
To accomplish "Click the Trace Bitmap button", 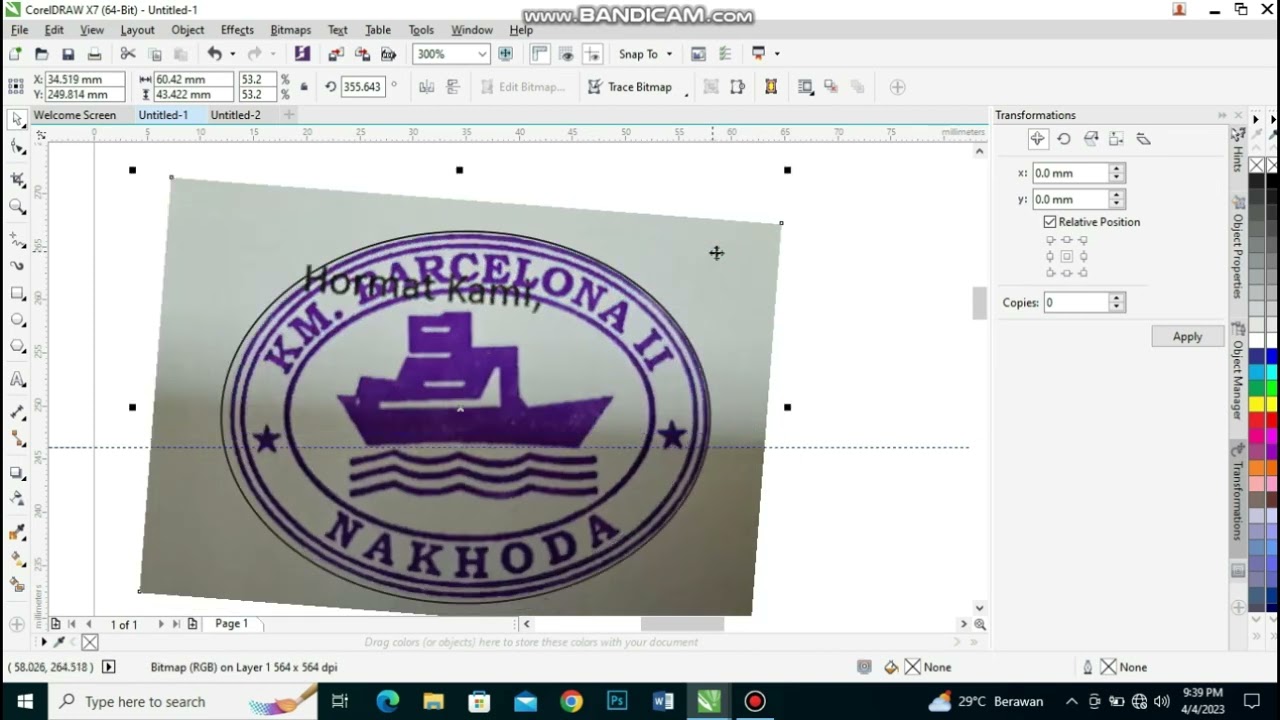I will click(629, 87).
